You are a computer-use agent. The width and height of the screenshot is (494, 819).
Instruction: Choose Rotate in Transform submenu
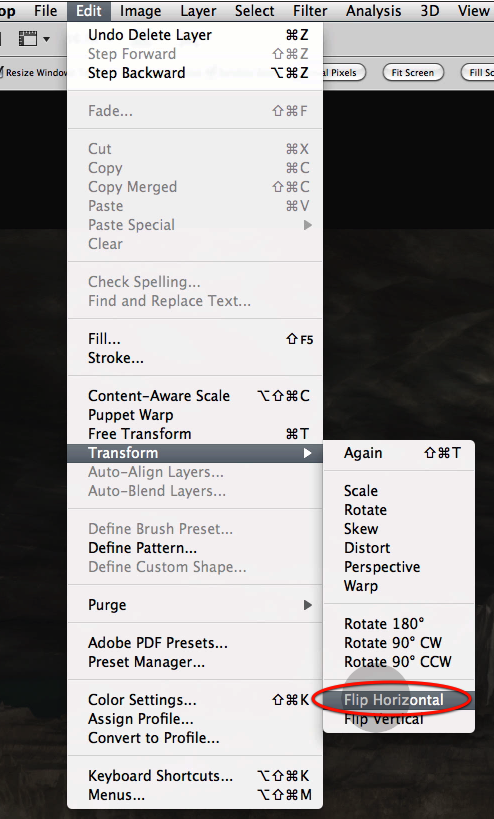click(x=399, y=510)
